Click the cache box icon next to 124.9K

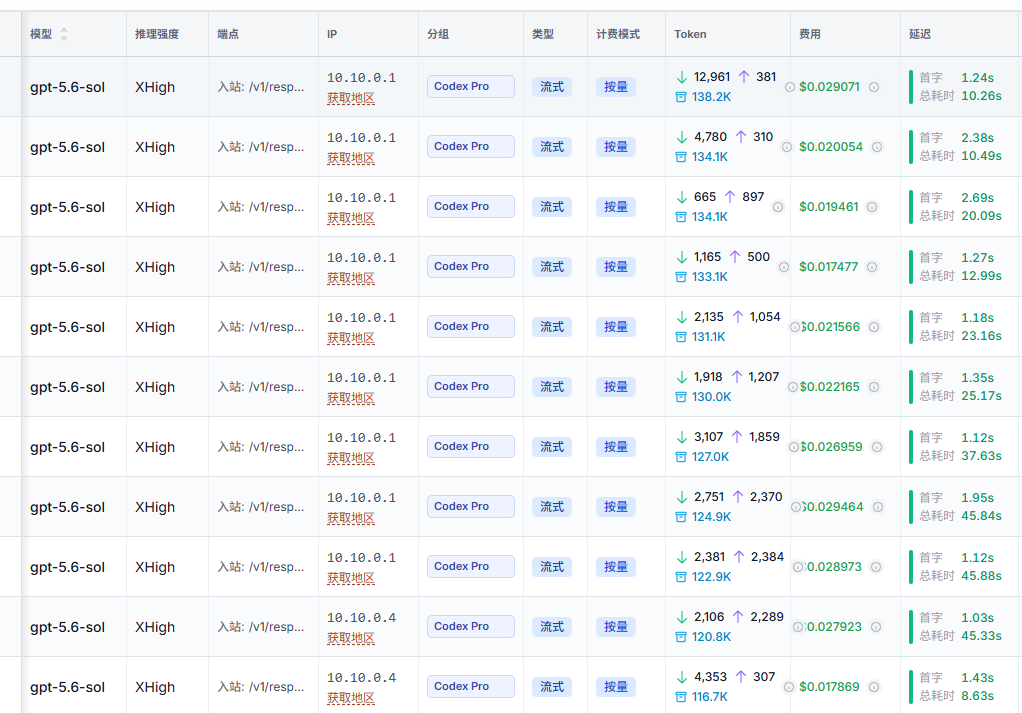(x=680, y=517)
